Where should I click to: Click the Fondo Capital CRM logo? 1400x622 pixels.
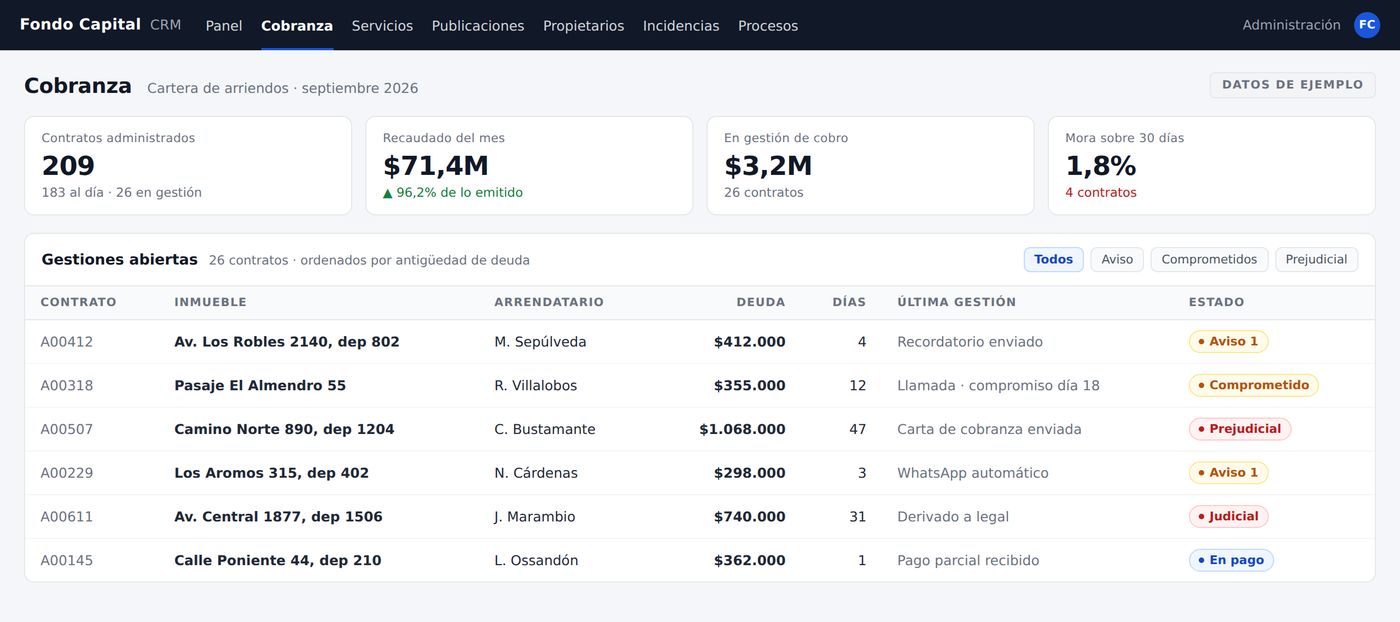click(x=100, y=25)
